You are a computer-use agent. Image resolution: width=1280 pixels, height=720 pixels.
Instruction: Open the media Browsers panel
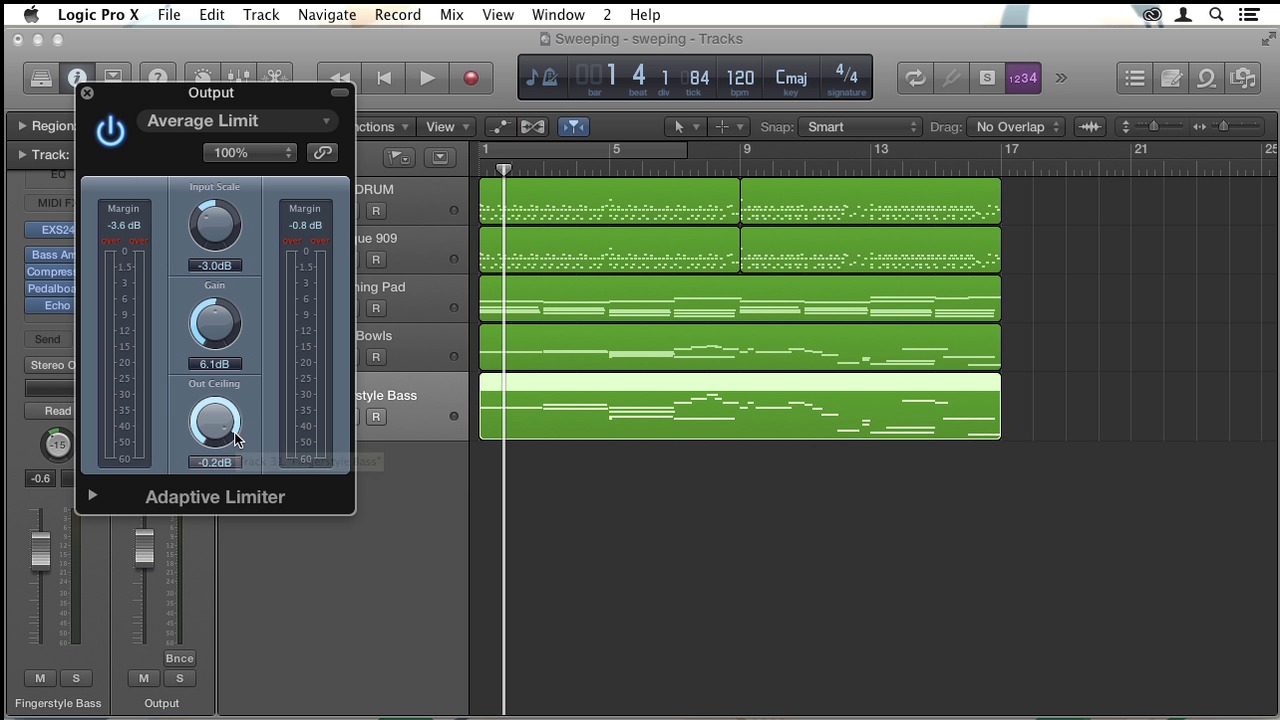click(x=1243, y=78)
